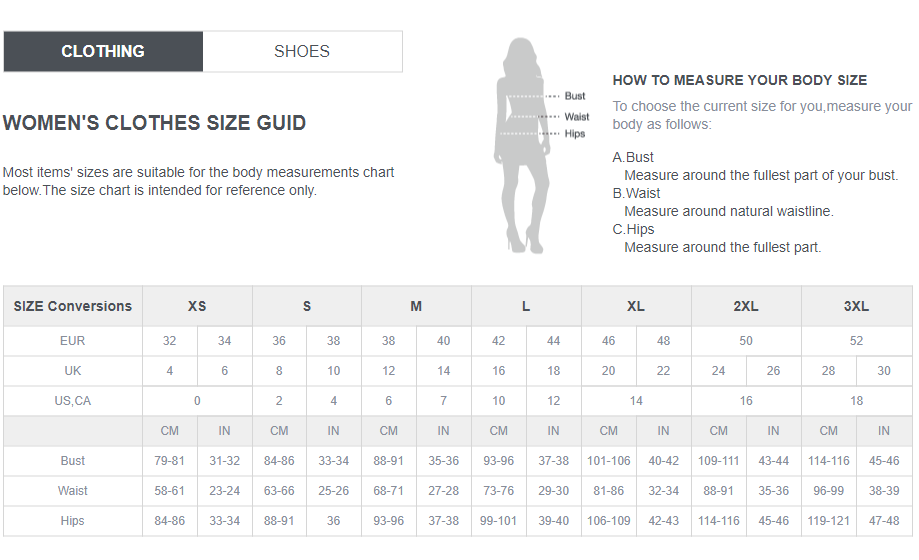Click the XL bust value 101-106

608,461
